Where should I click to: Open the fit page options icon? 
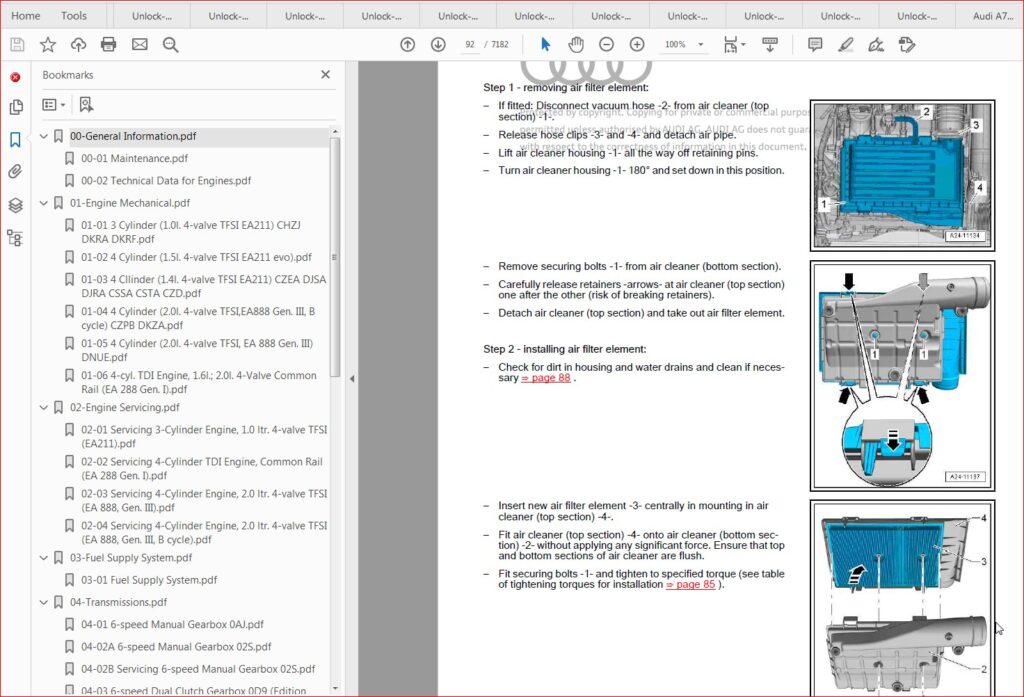click(734, 44)
